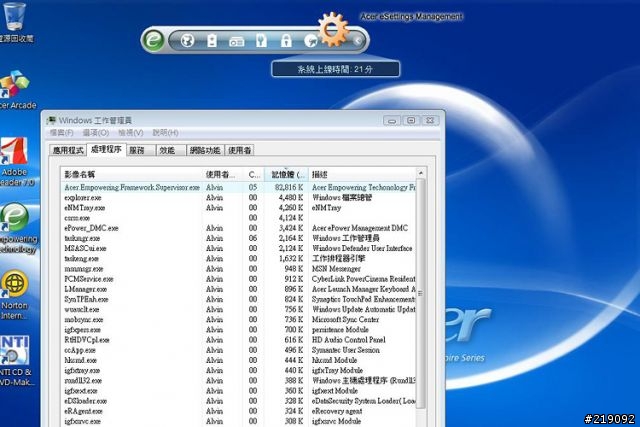Open the eLock padlock icon
Image resolution: width=640 pixels, height=427 pixels.
[x=286, y=40]
